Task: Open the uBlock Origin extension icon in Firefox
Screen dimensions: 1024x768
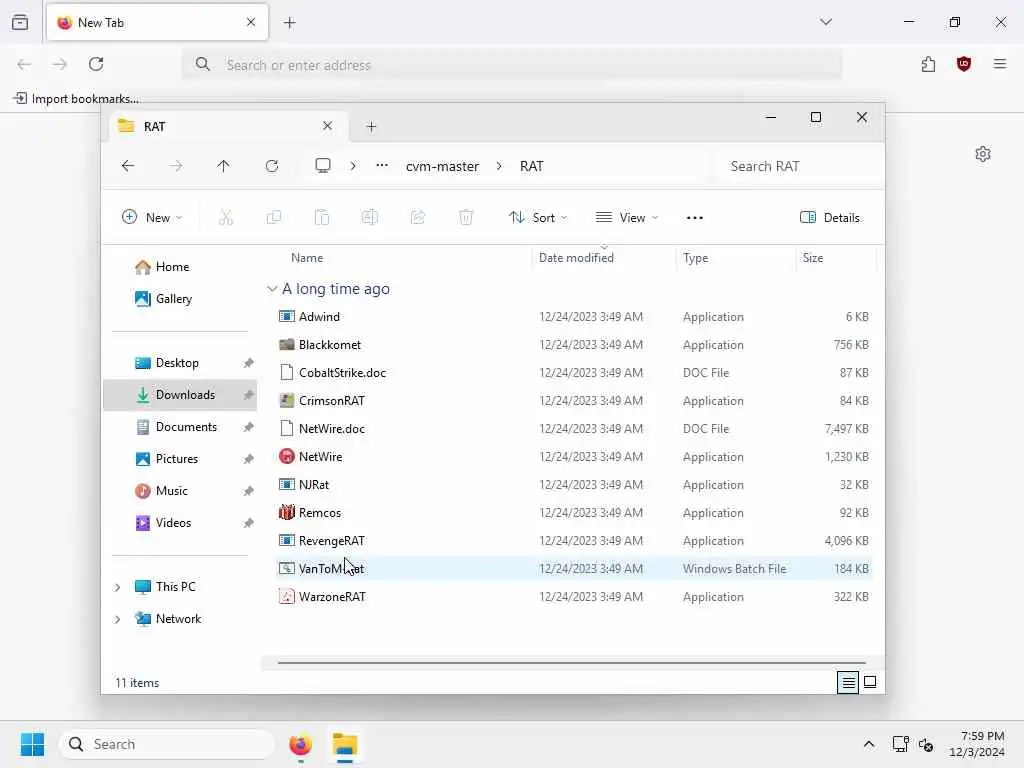Action: point(964,64)
